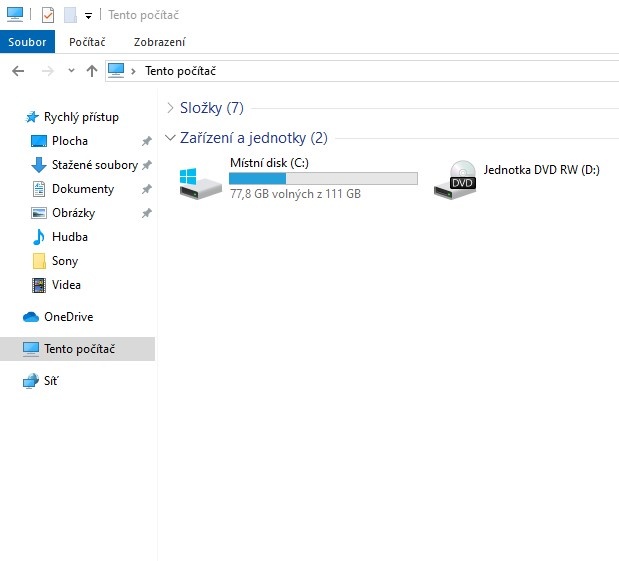Go up one level with up arrow
Viewport: 619px width, 561px height.
point(92,71)
